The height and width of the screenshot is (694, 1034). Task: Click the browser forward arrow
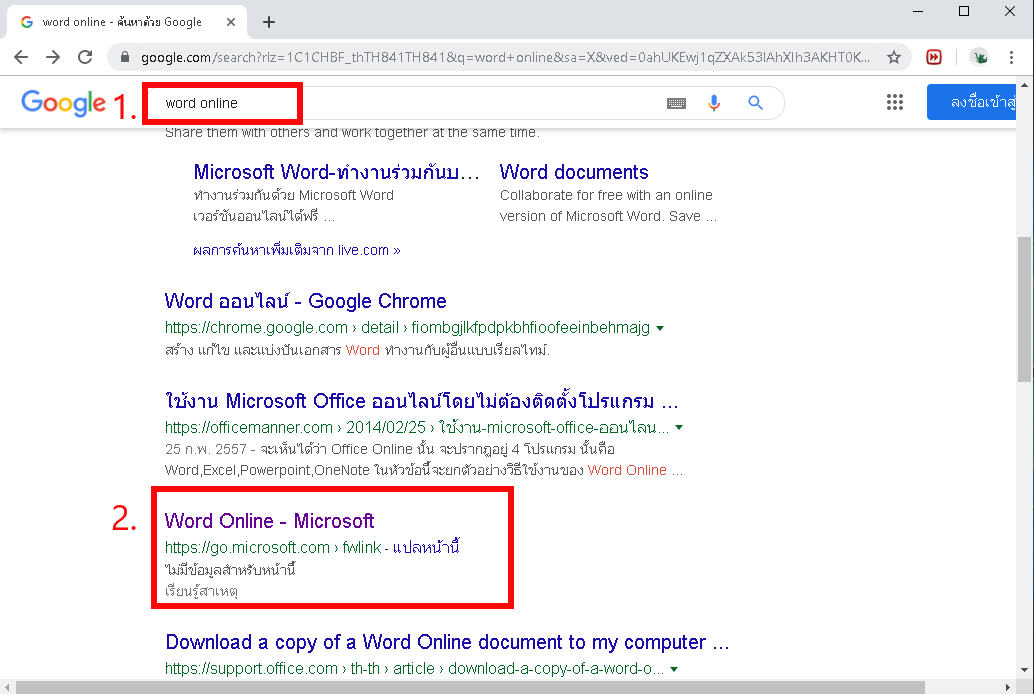point(53,57)
